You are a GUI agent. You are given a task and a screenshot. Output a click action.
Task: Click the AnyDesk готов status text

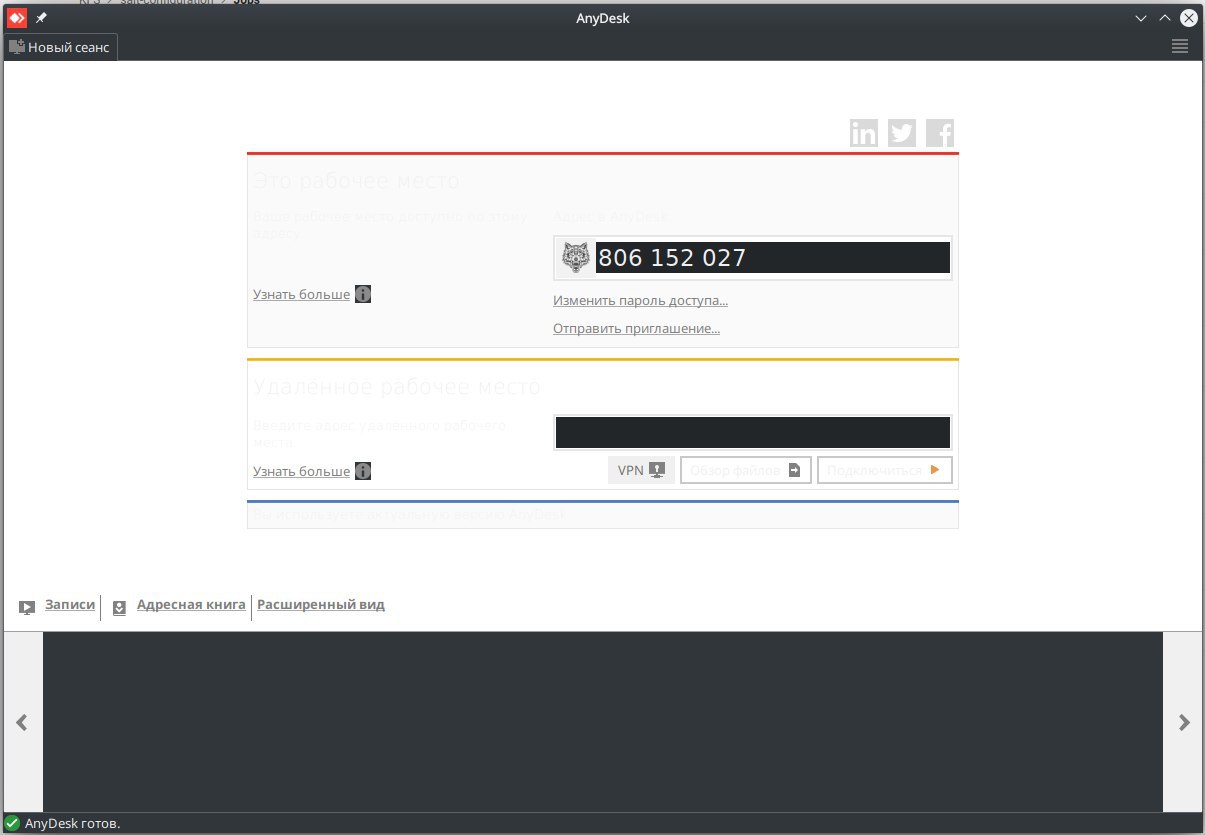tap(72, 824)
